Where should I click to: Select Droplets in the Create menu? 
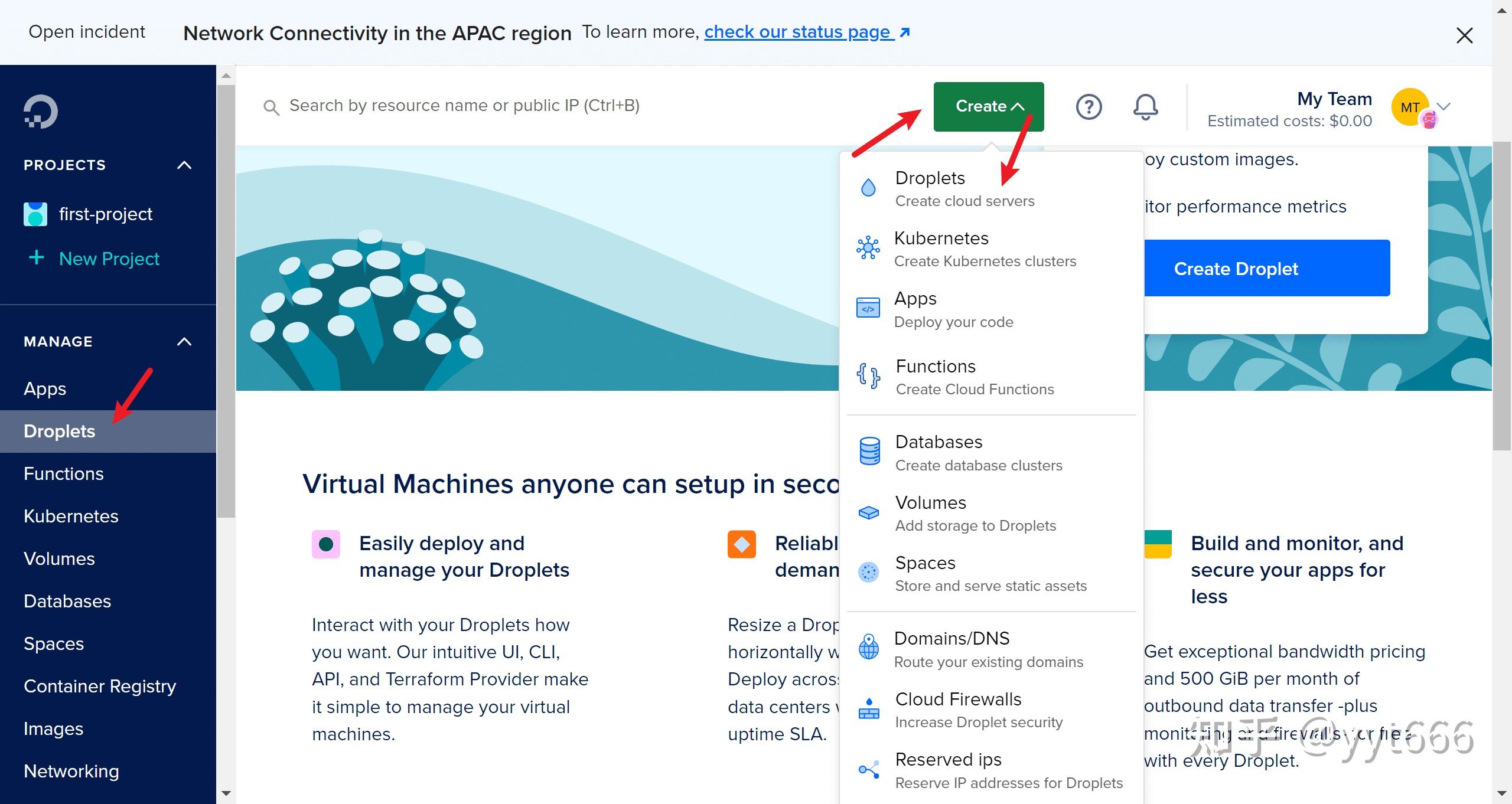(930, 178)
